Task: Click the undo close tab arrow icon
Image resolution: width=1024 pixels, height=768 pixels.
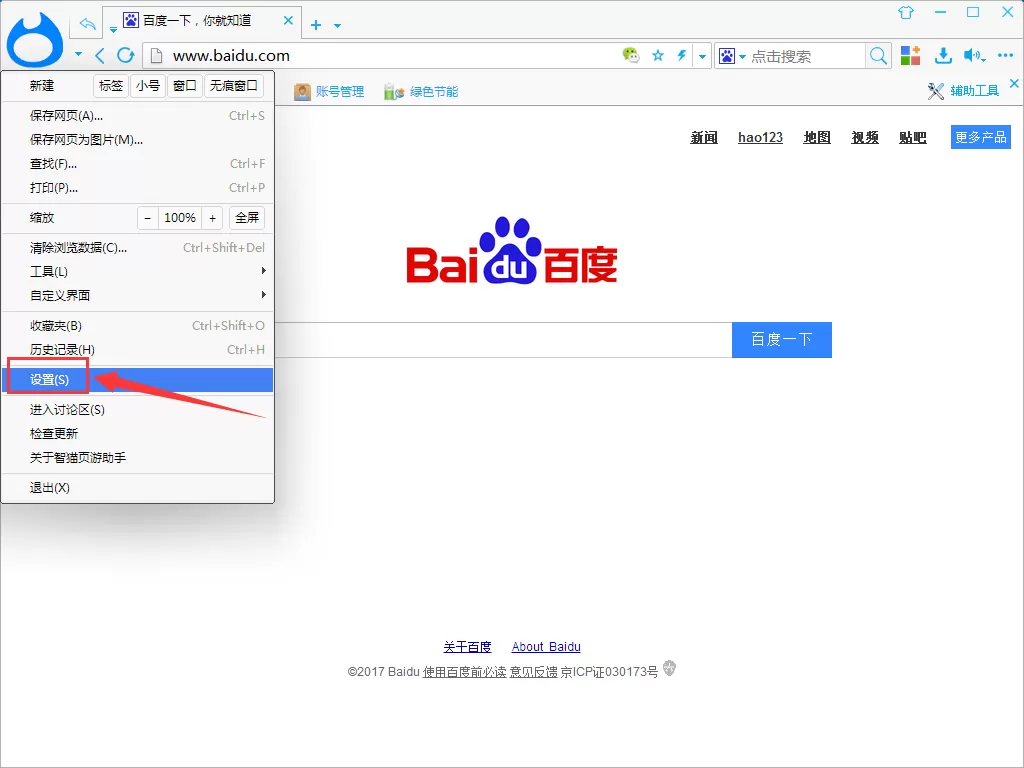Action: [88, 24]
